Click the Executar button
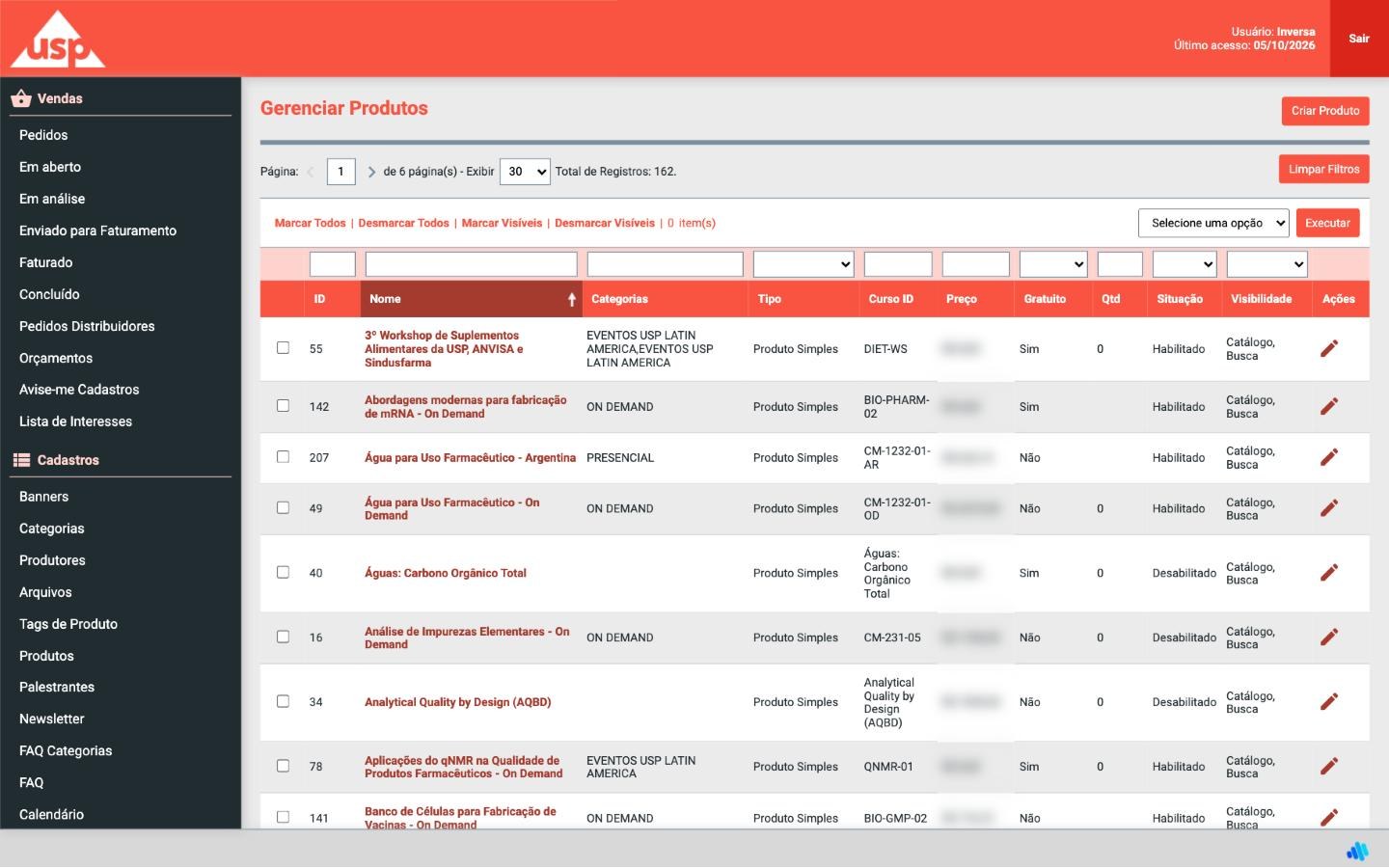The height and width of the screenshot is (868, 1389). [1327, 223]
